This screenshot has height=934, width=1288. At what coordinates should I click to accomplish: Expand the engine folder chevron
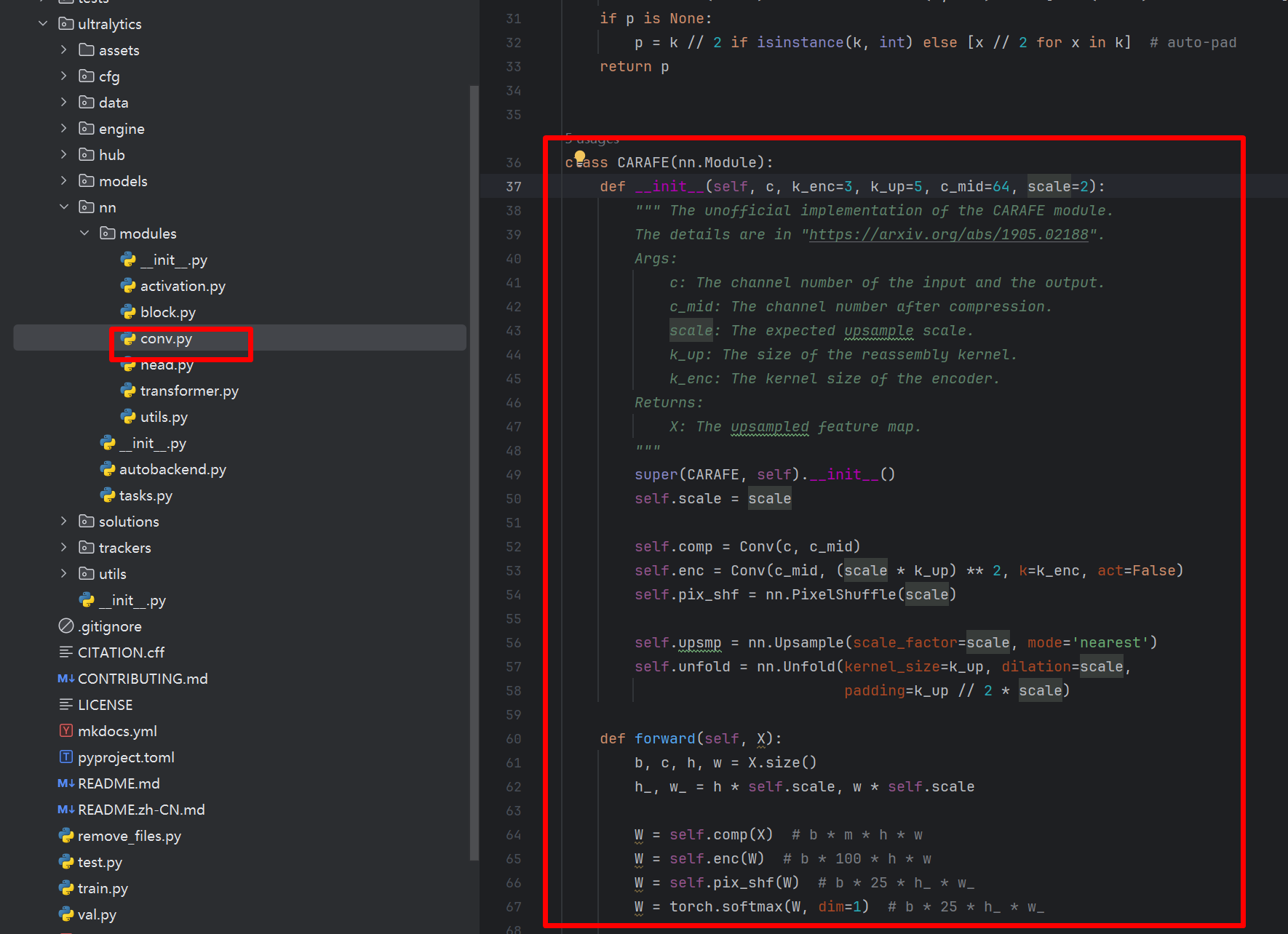pyautogui.click(x=64, y=129)
